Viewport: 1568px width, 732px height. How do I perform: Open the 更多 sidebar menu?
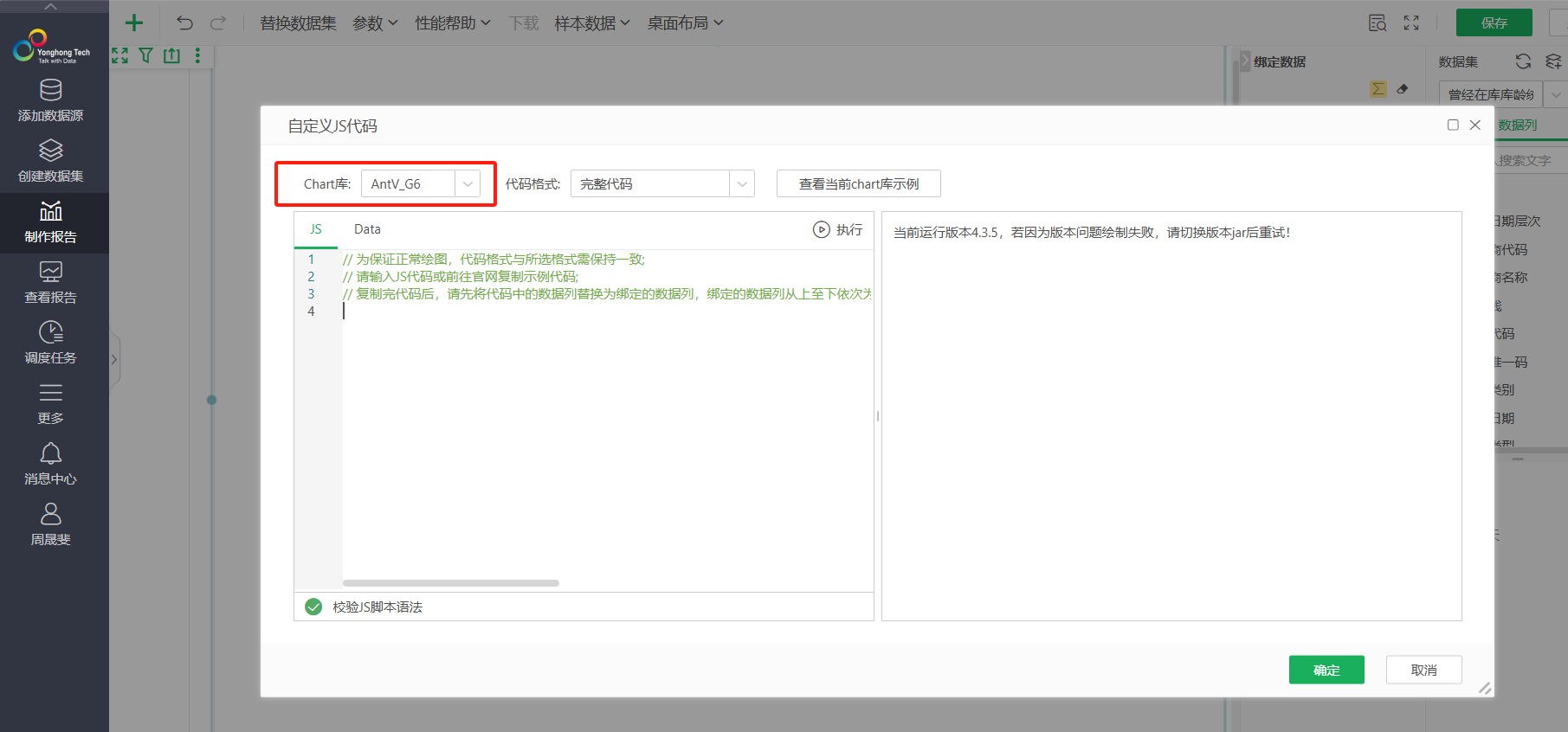[x=51, y=404]
